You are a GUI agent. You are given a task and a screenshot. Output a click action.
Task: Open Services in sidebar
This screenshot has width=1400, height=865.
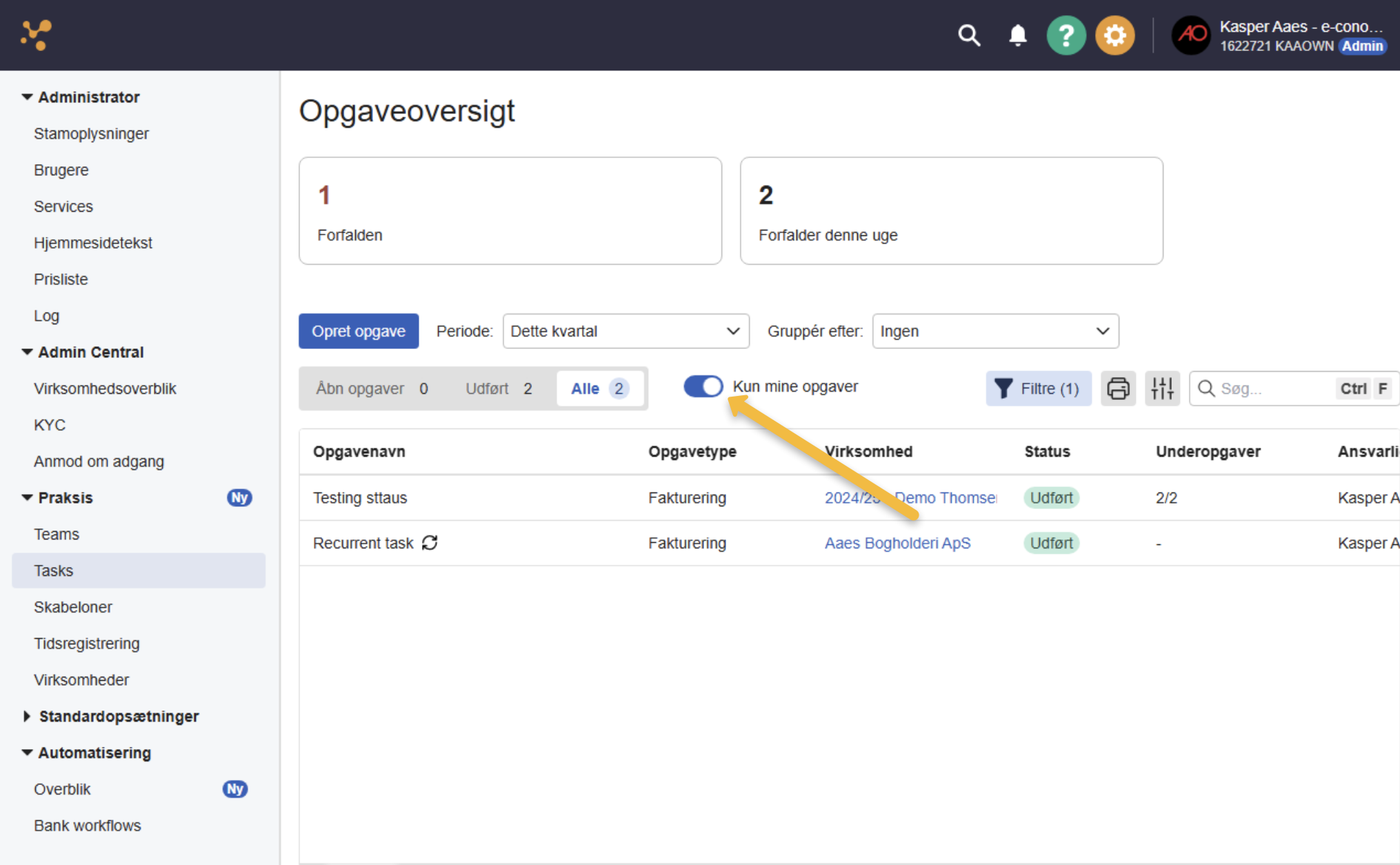tap(63, 207)
